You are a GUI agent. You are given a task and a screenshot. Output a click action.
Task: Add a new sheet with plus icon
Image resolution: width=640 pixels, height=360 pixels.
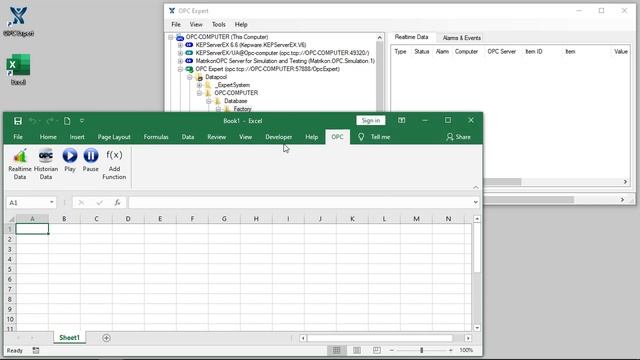tap(107, 338)
